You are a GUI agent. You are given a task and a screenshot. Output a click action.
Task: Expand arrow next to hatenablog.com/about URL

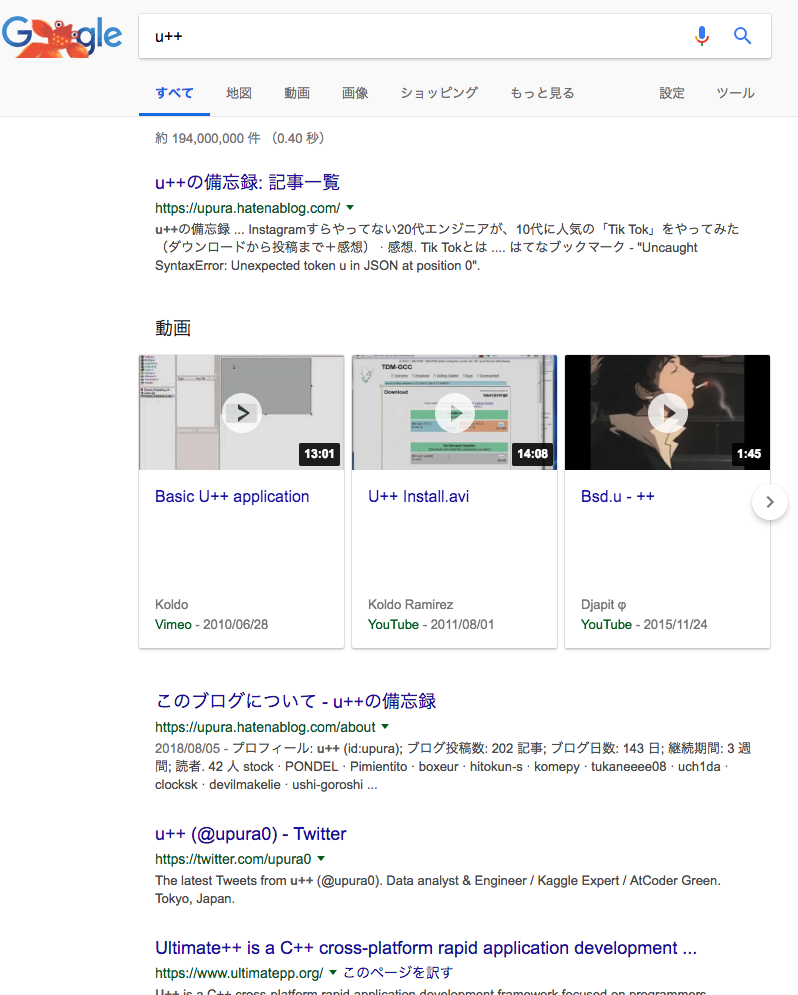385,727
